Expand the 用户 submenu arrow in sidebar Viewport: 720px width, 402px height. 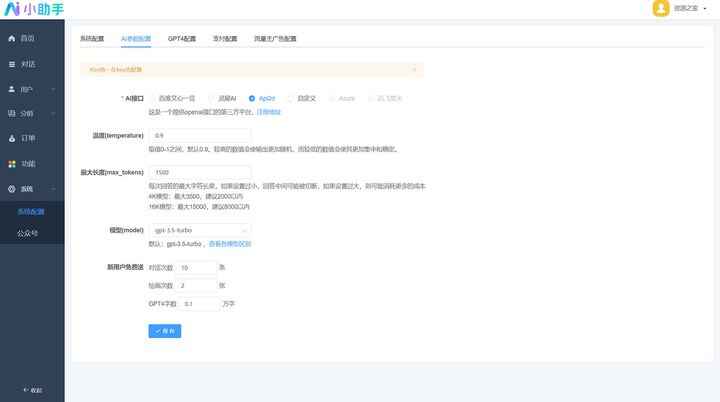53,88
